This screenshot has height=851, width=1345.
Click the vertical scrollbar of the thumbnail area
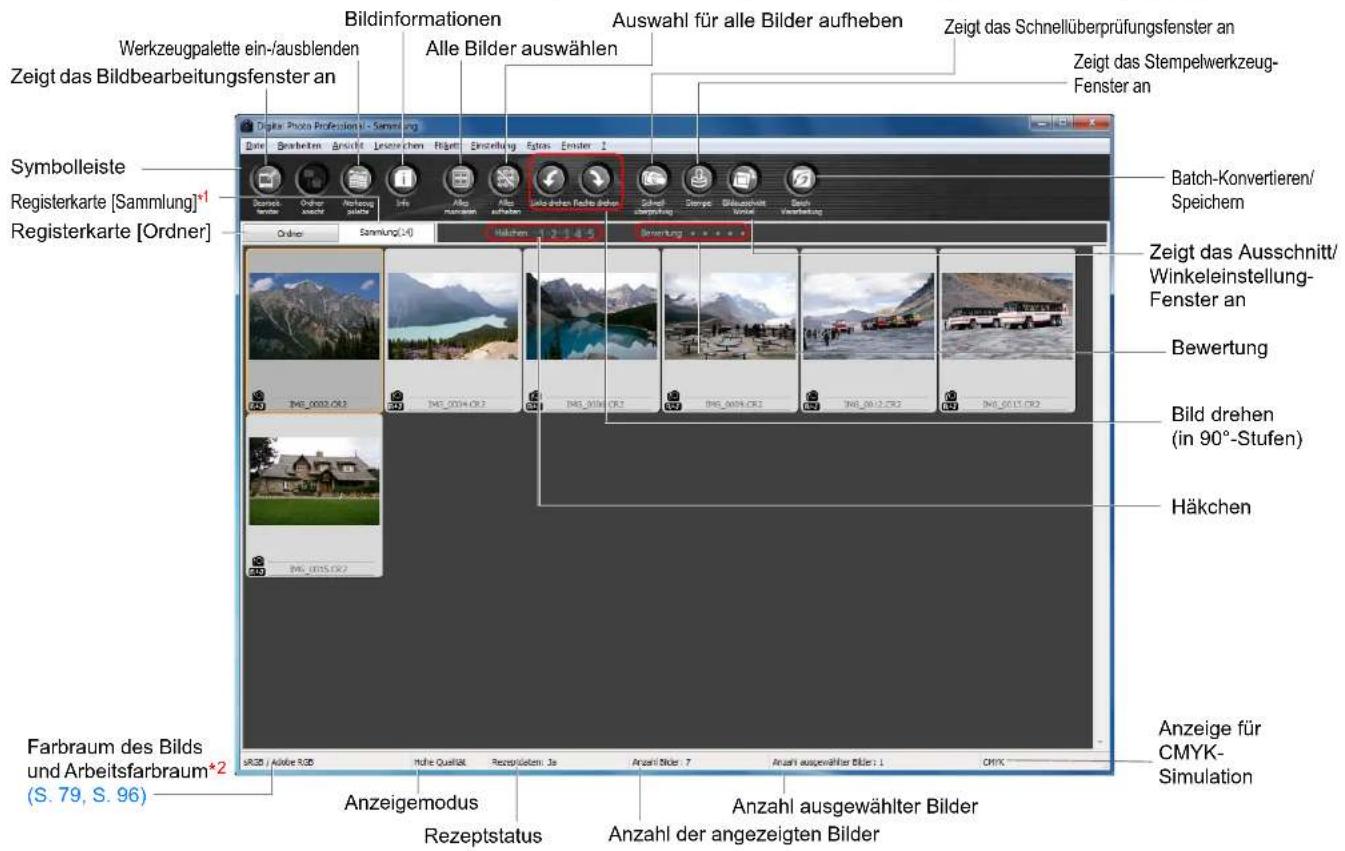click(1100, 495)
